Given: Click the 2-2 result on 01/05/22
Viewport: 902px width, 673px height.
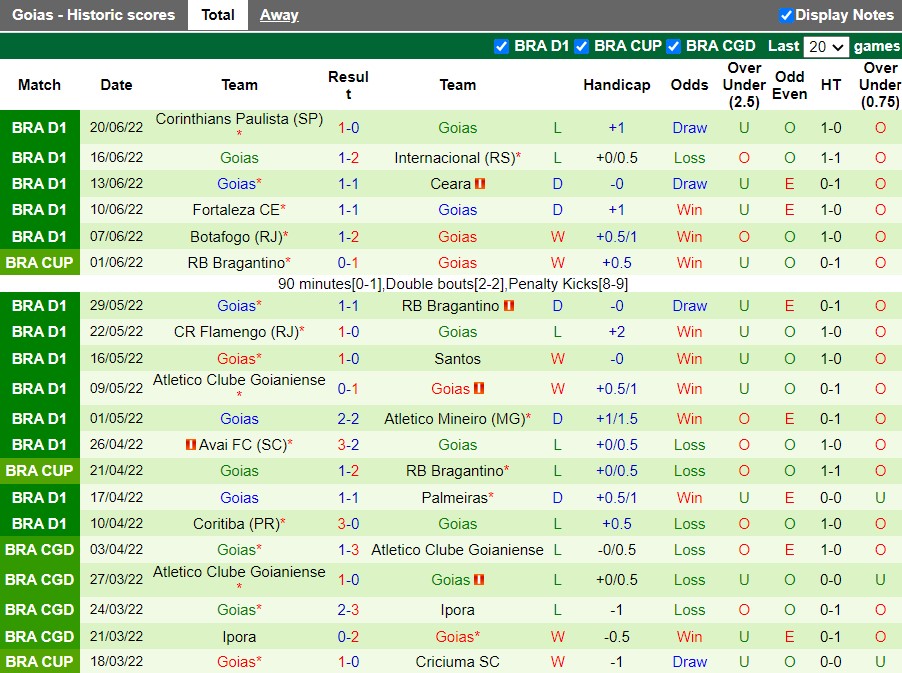Looking at the screenshot, I should click(349, 419).
